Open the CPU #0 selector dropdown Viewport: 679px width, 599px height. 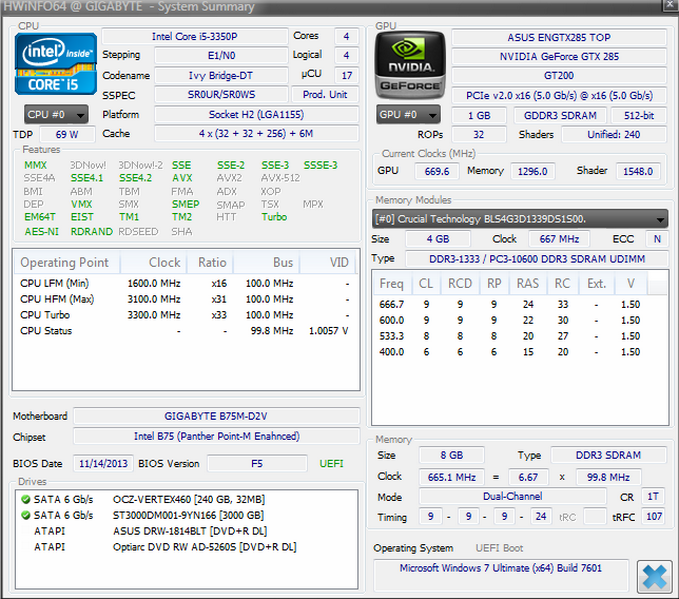[56, 115]
